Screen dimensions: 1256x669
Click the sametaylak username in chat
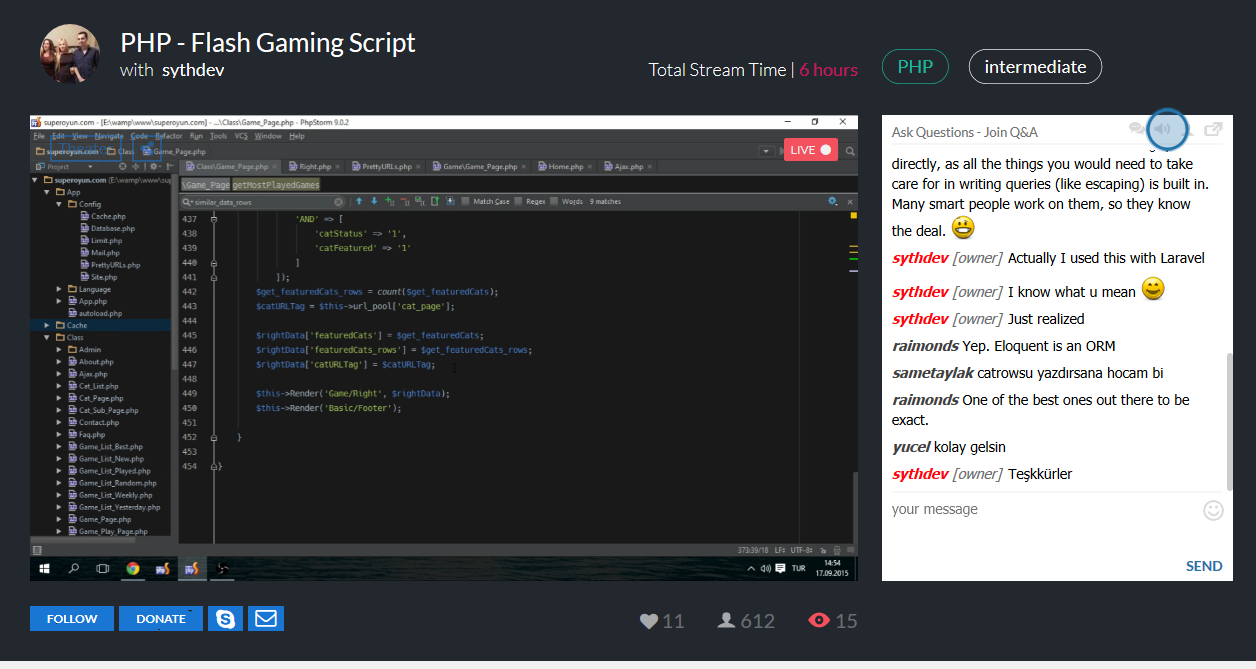932,373
